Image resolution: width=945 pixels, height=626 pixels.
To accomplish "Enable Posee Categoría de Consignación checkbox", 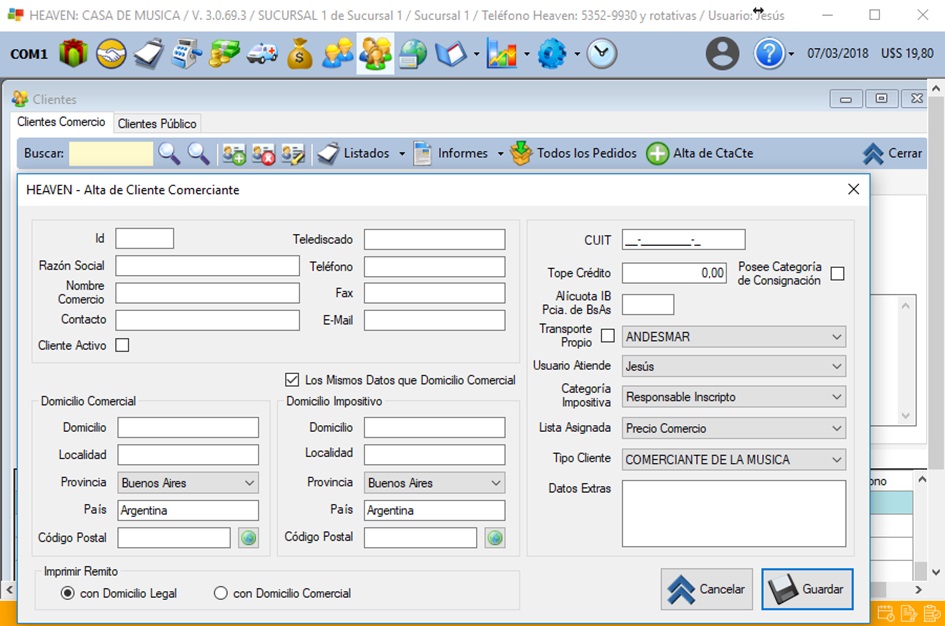I will (x=837, y=274).
